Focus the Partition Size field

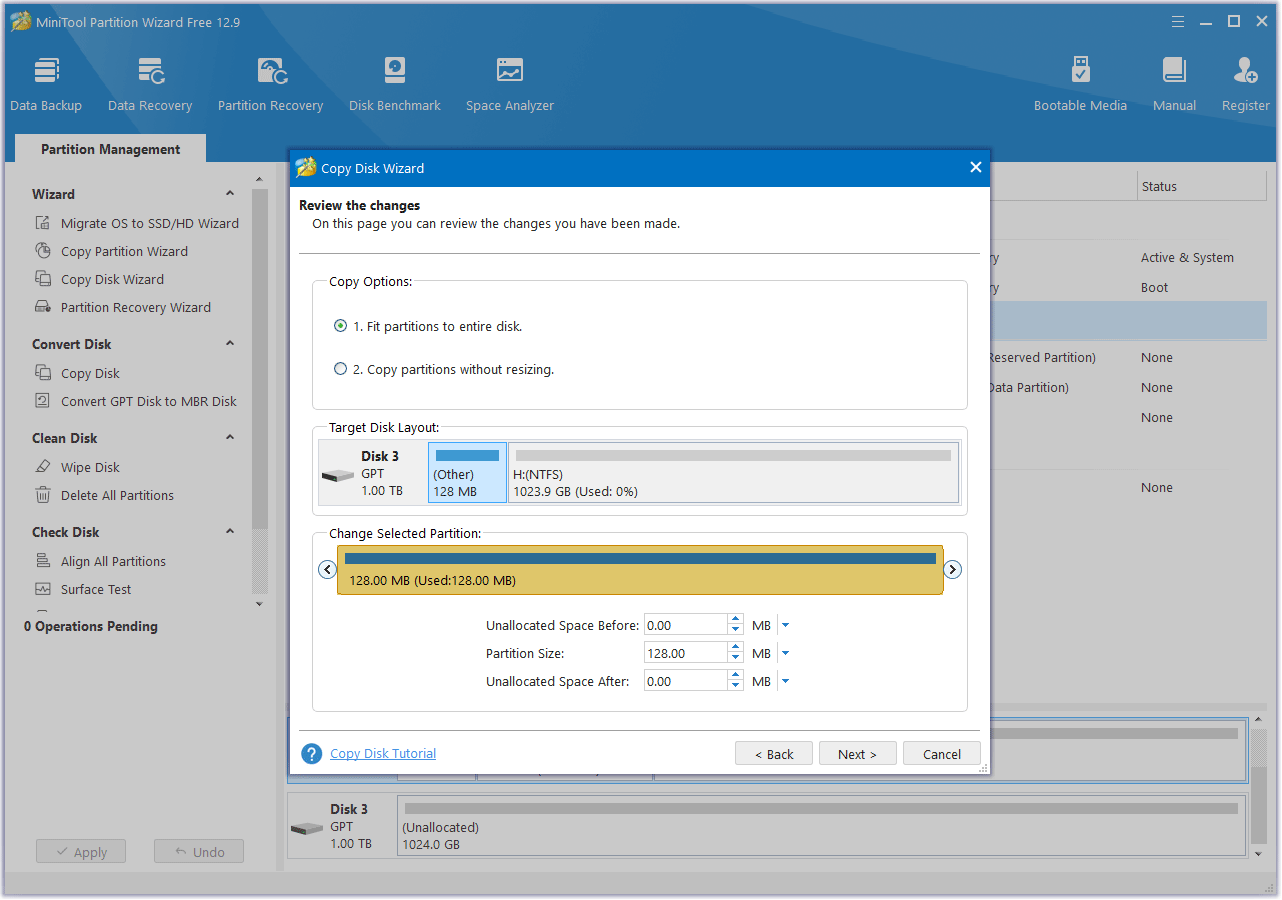[686, 653]
